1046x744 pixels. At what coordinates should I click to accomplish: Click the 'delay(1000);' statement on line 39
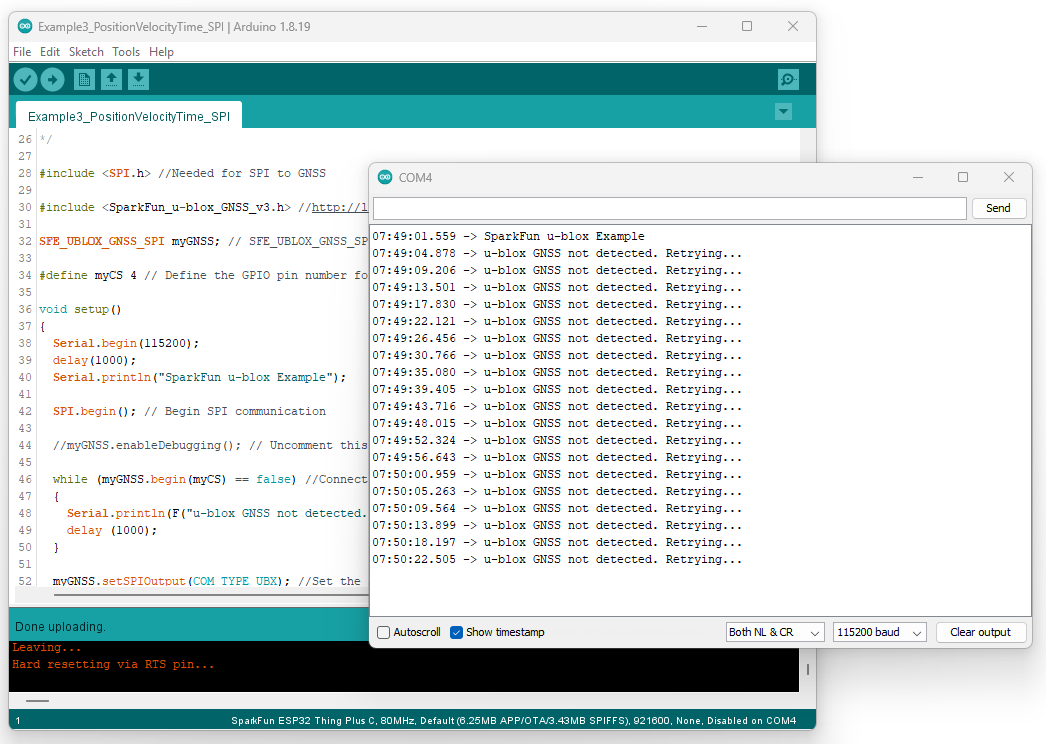pyautogui.click(x=94, y=360)
